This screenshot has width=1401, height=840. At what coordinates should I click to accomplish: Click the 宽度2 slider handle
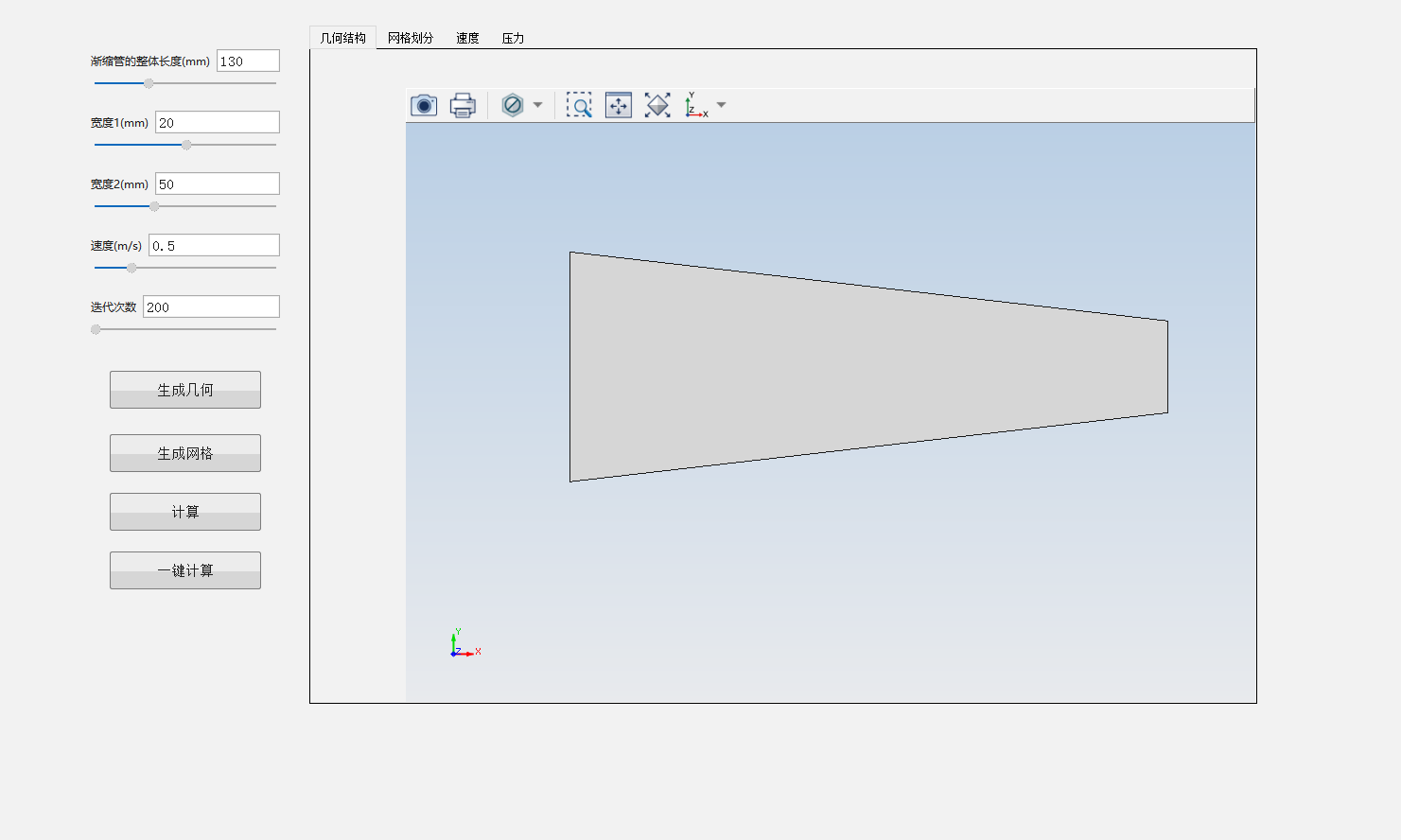click(154, 206)
